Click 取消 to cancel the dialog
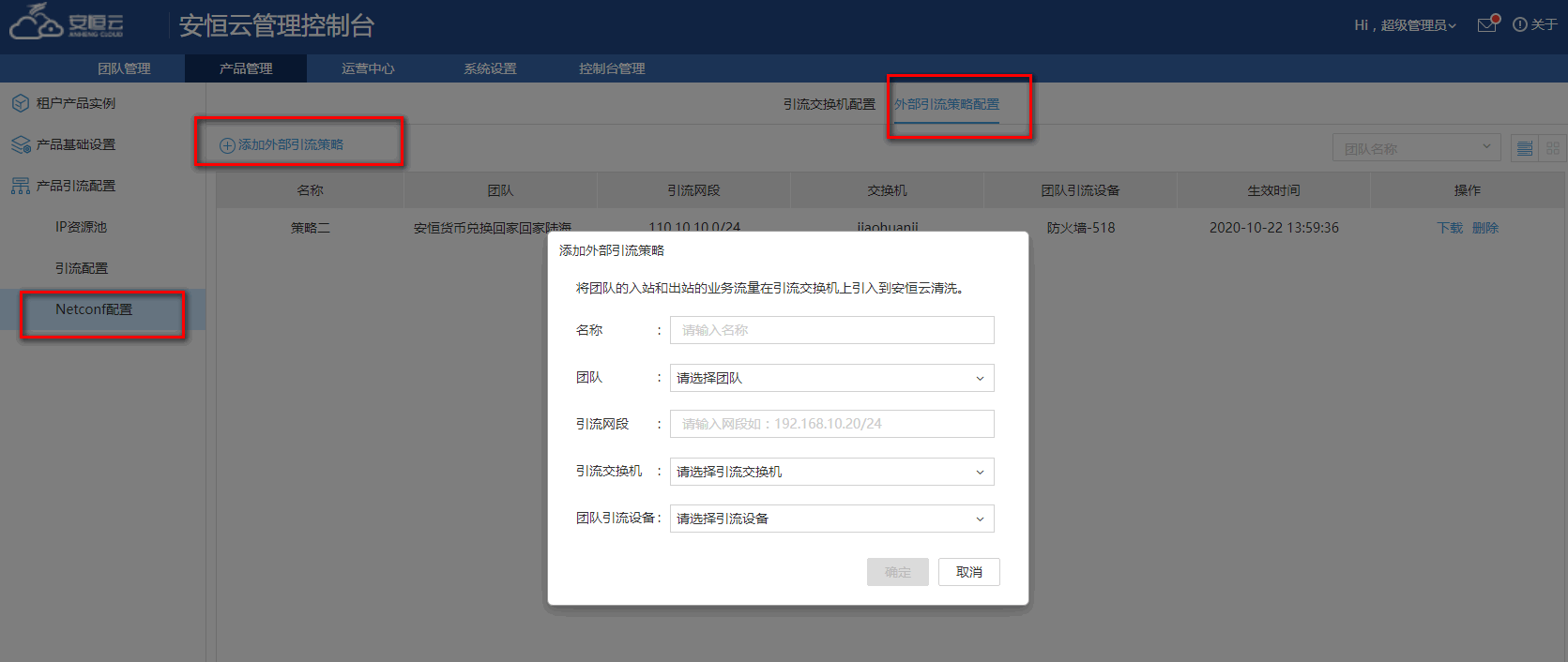 pos(969,572)
